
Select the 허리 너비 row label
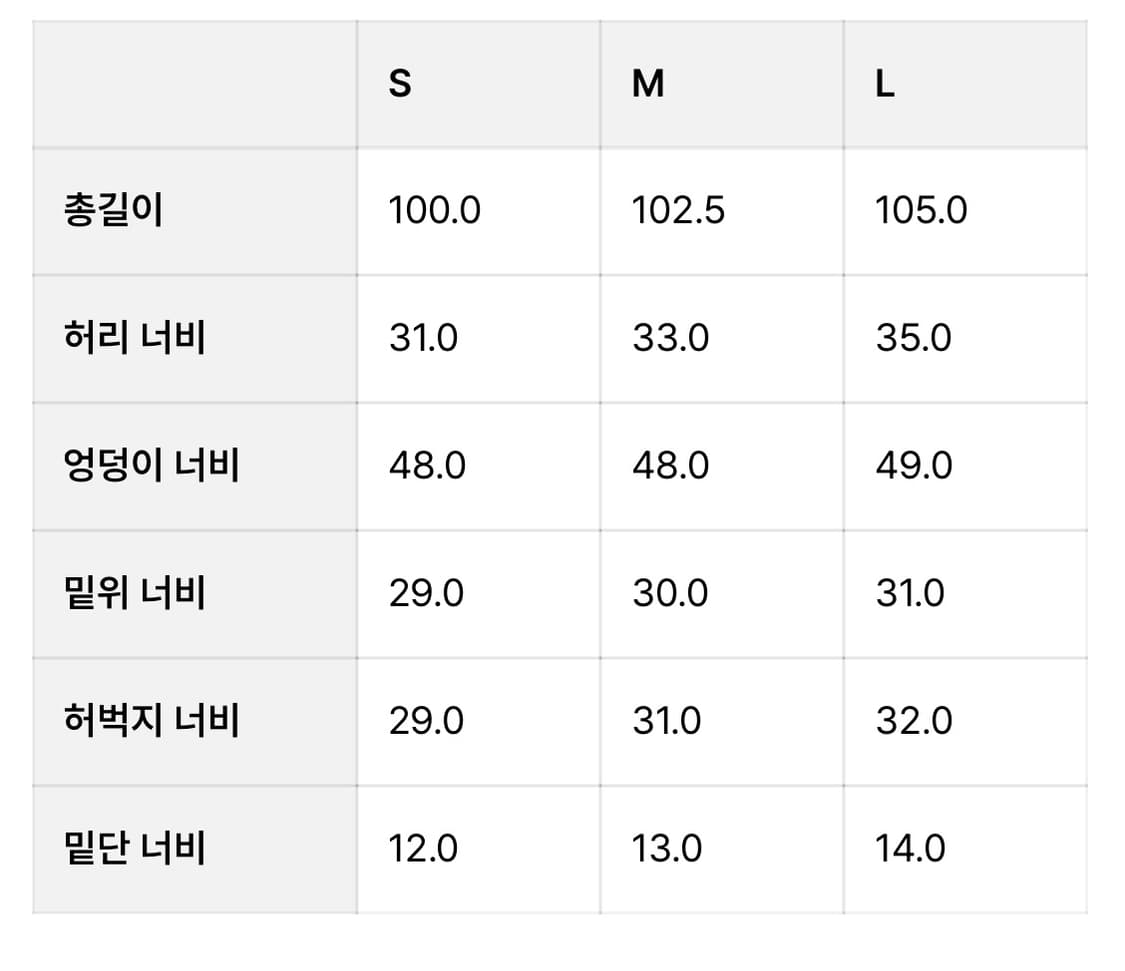point(134,338)
